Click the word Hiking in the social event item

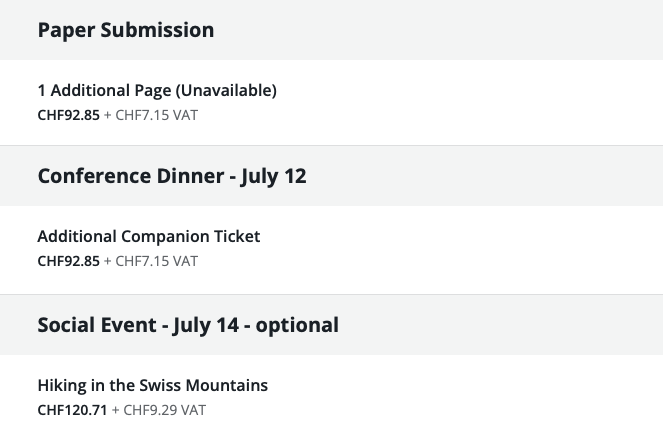coord(60,385)
